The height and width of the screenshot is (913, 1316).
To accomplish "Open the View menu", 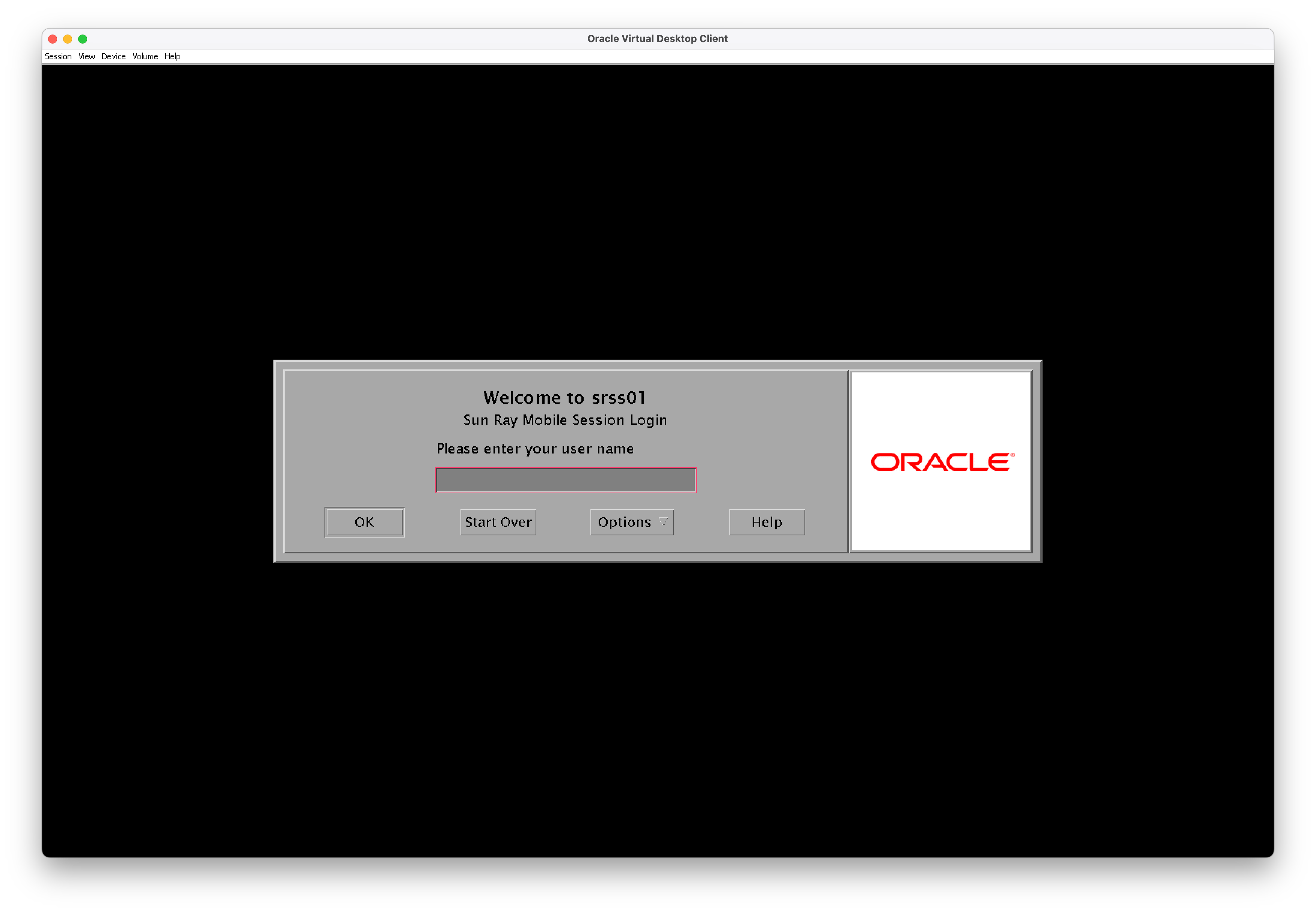I will 86,57.
